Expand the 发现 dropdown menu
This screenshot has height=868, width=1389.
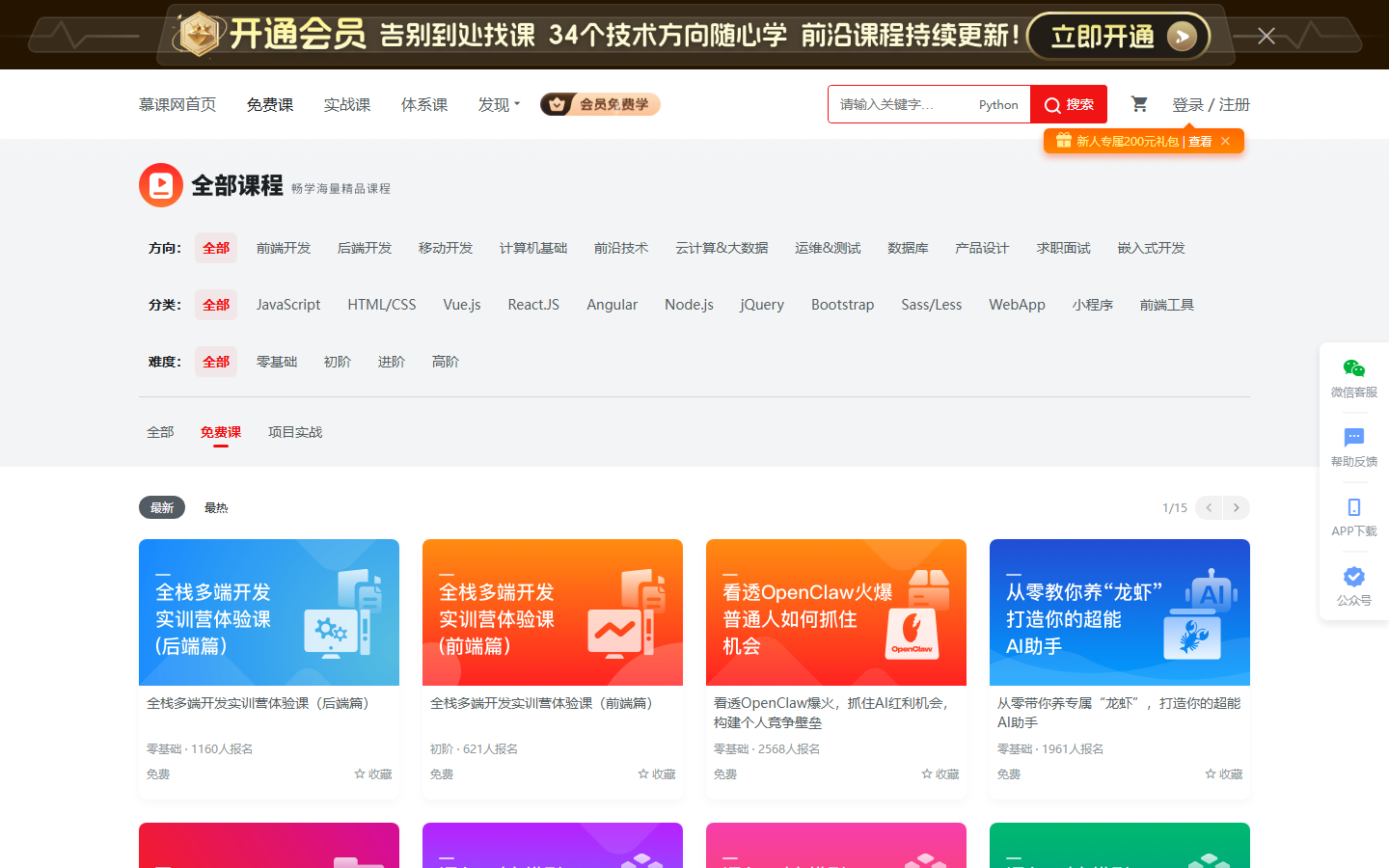[500, 104]
